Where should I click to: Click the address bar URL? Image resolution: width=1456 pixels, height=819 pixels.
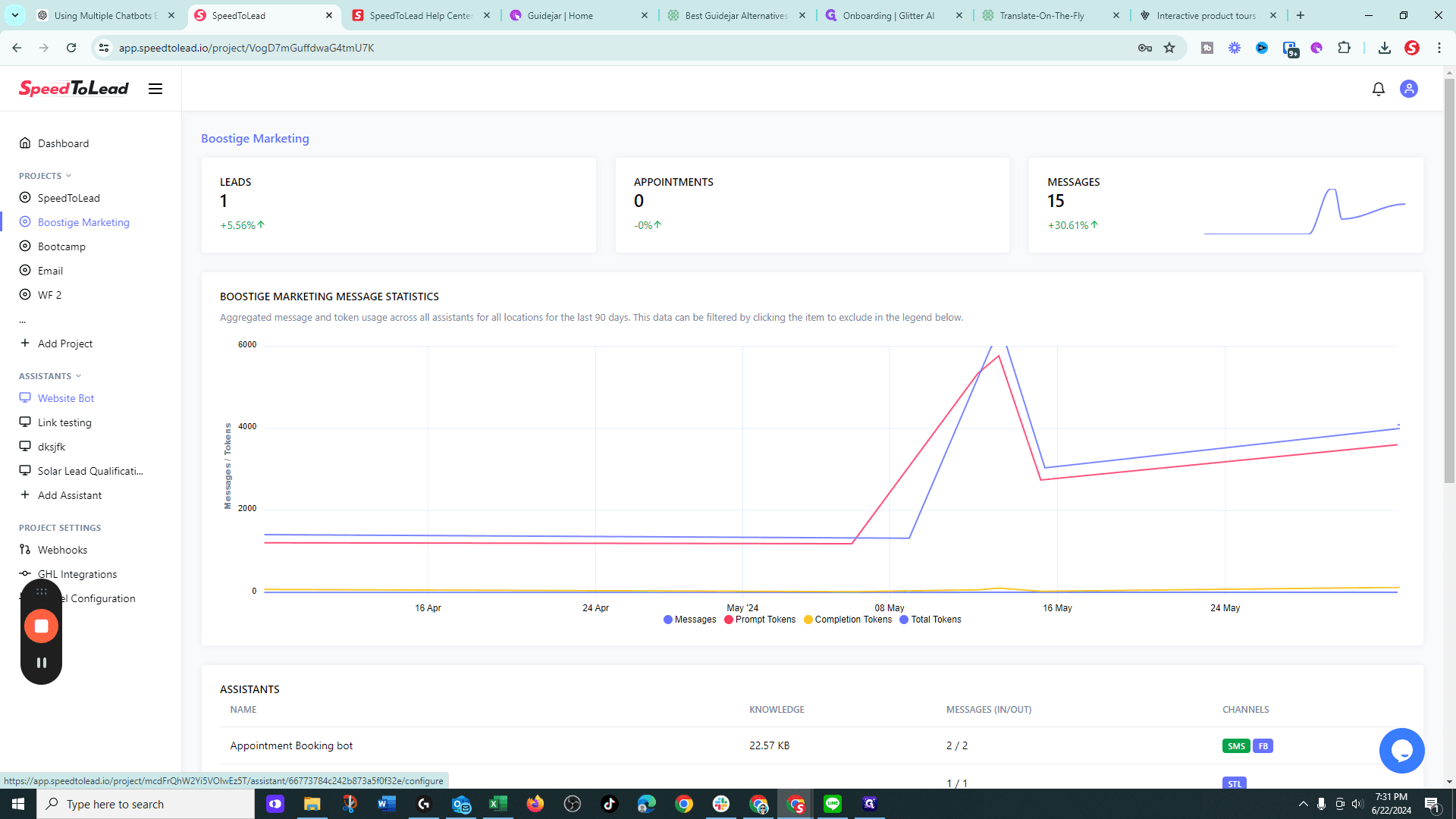tap(246, 48)
